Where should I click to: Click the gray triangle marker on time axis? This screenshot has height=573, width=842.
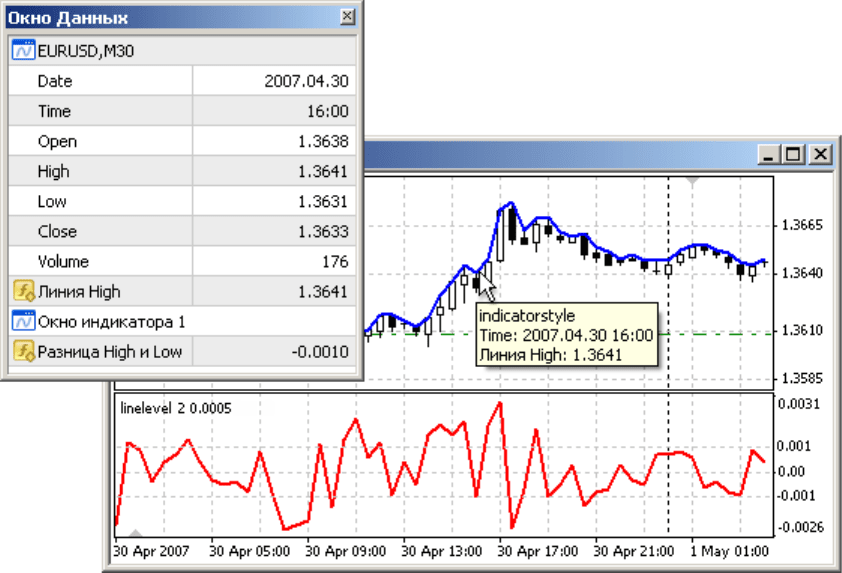click(137, 534)
